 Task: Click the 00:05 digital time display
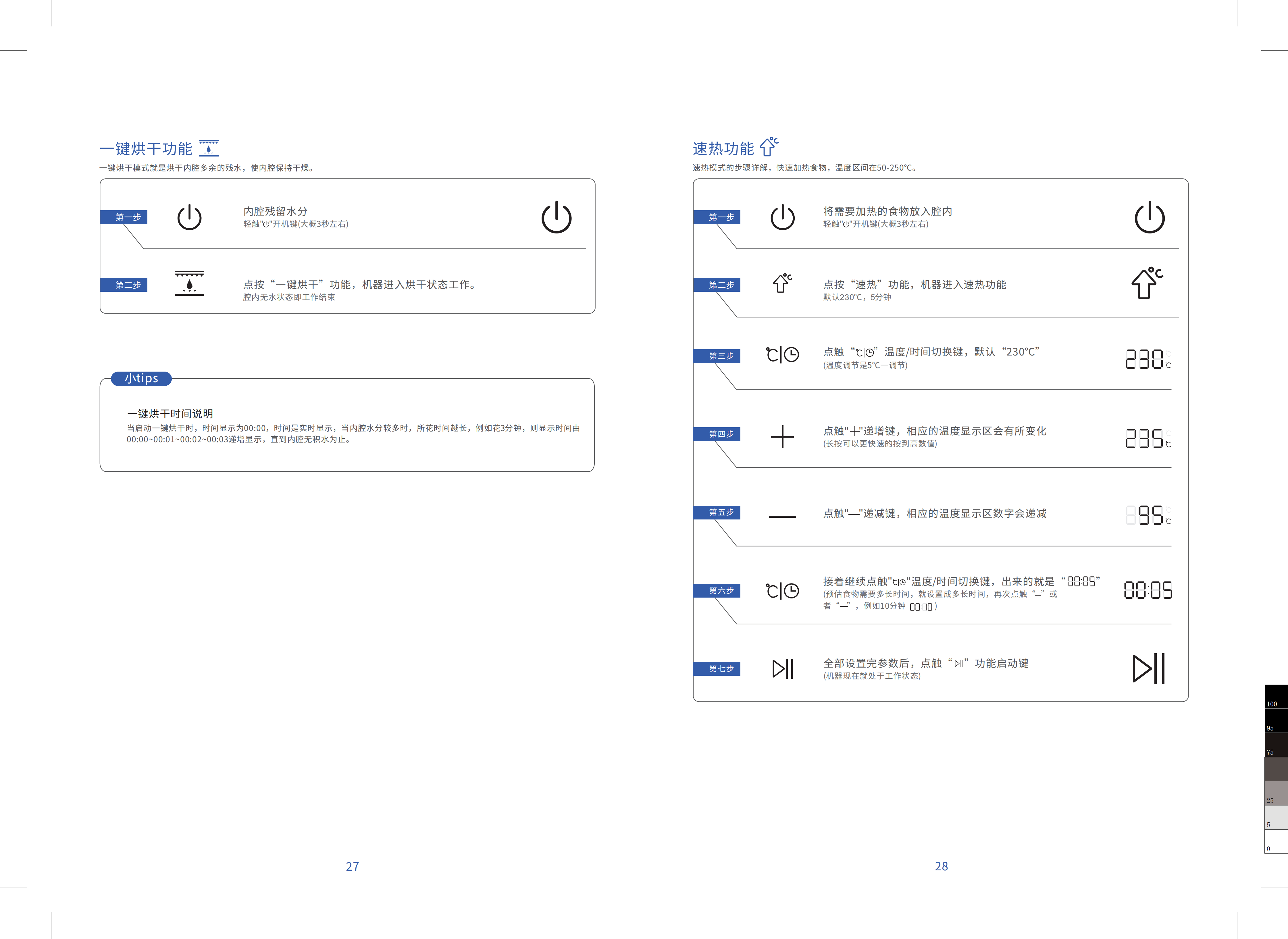(1148, 590)
